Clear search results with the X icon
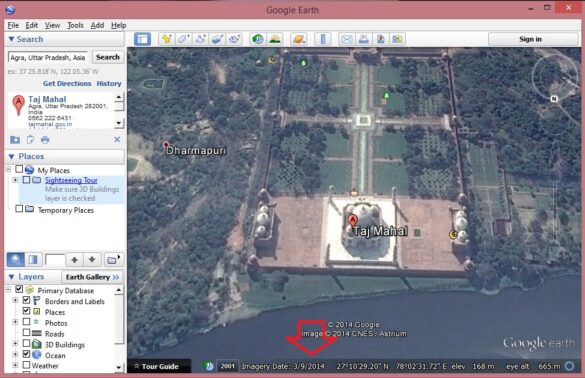The height and width of the screenshot is (378, 585). (x=117, y=139)
